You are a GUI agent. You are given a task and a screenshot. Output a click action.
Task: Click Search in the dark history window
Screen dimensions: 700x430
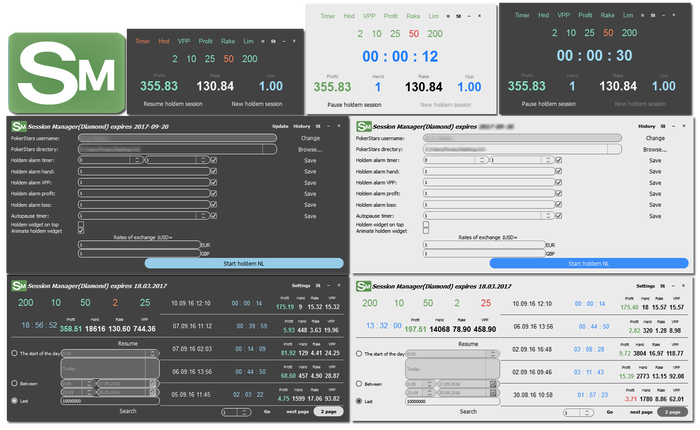click(128, 411)
